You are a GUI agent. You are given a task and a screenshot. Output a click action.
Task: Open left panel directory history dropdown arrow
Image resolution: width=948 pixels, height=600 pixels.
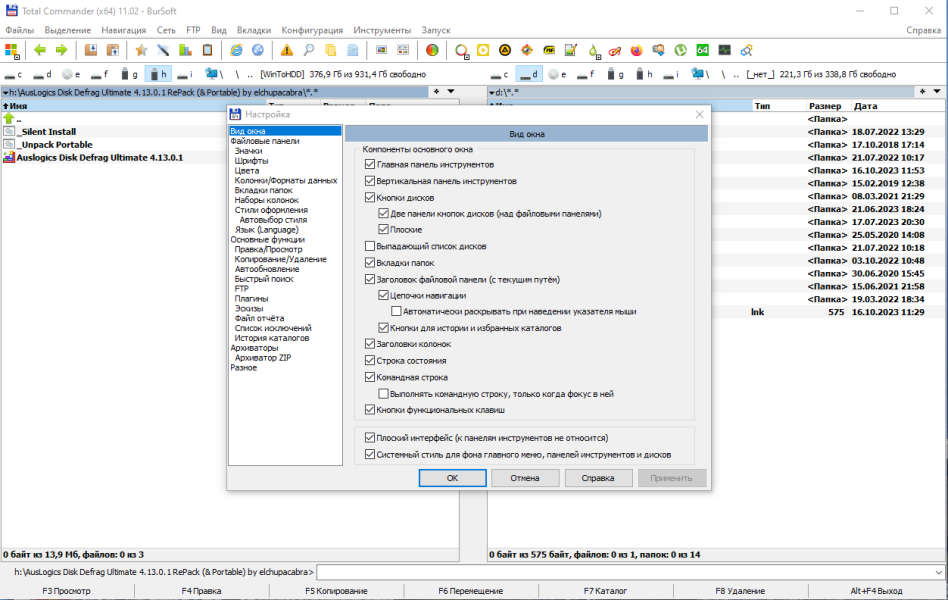tap(451, 92)
